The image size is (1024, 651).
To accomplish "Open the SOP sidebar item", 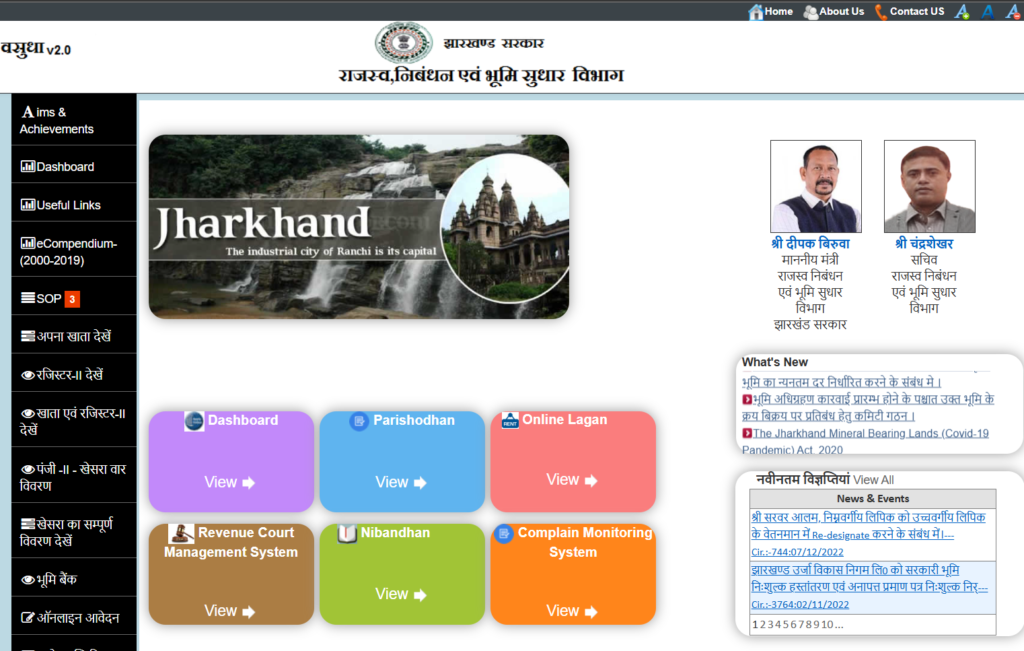I will pos(49,299).
